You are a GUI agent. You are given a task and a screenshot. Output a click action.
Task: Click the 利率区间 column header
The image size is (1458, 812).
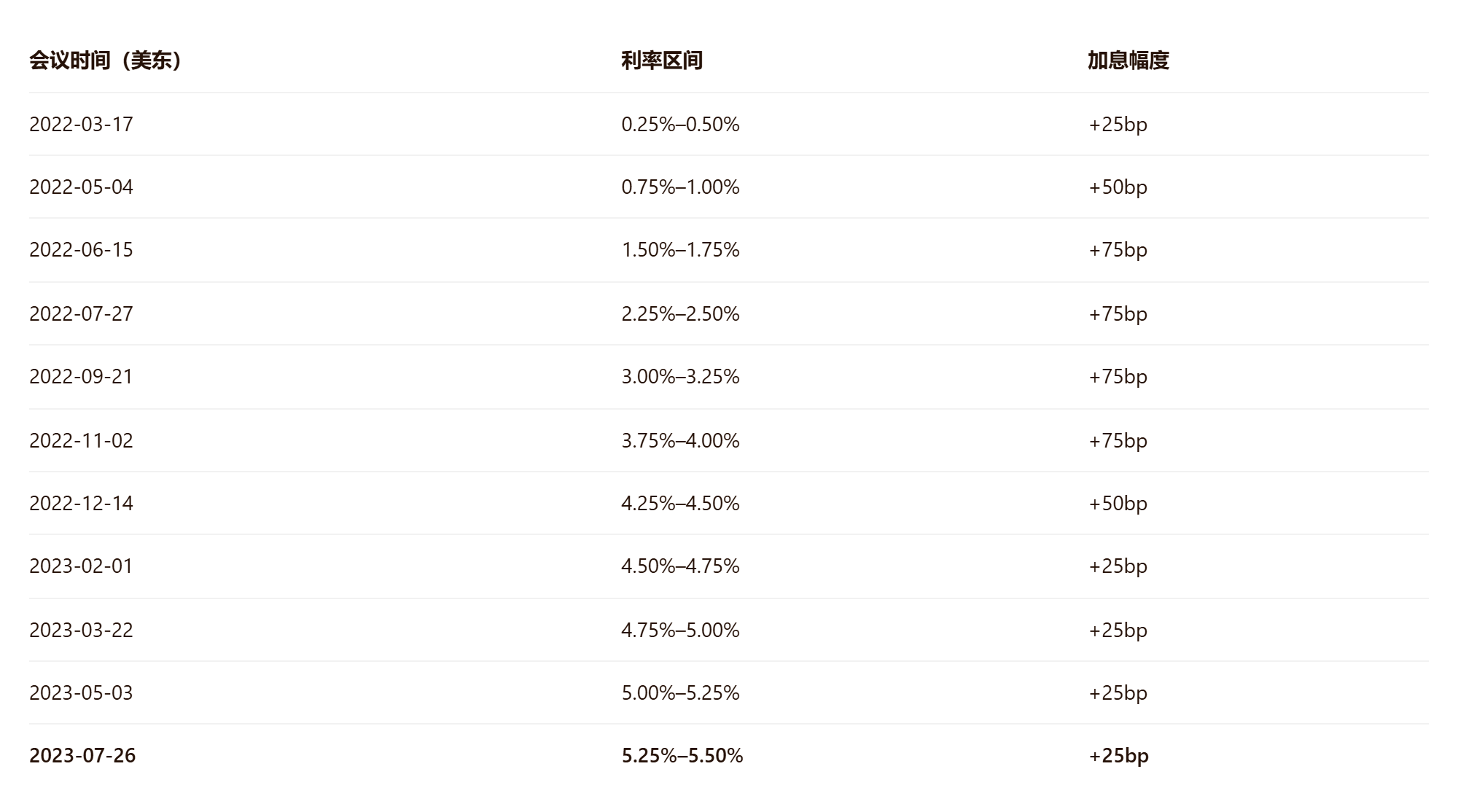[662, 60]
